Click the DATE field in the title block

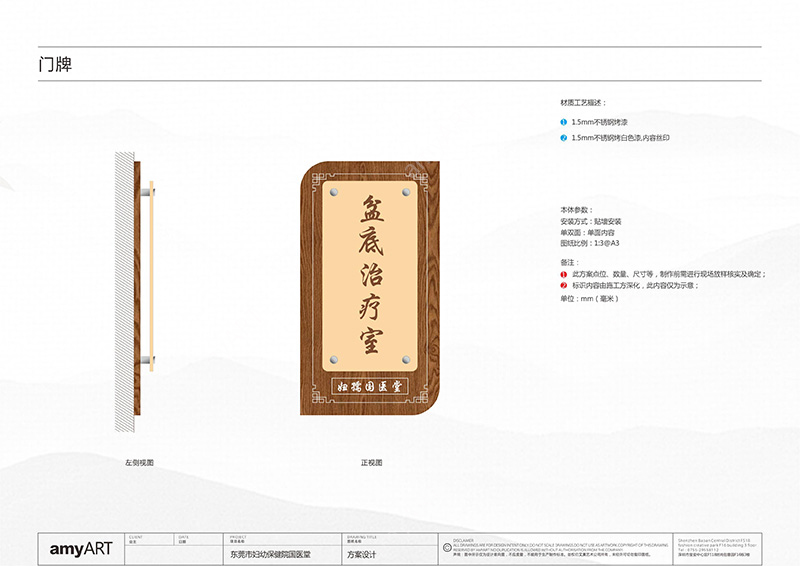pyautogui.click(x=198, y=539)
